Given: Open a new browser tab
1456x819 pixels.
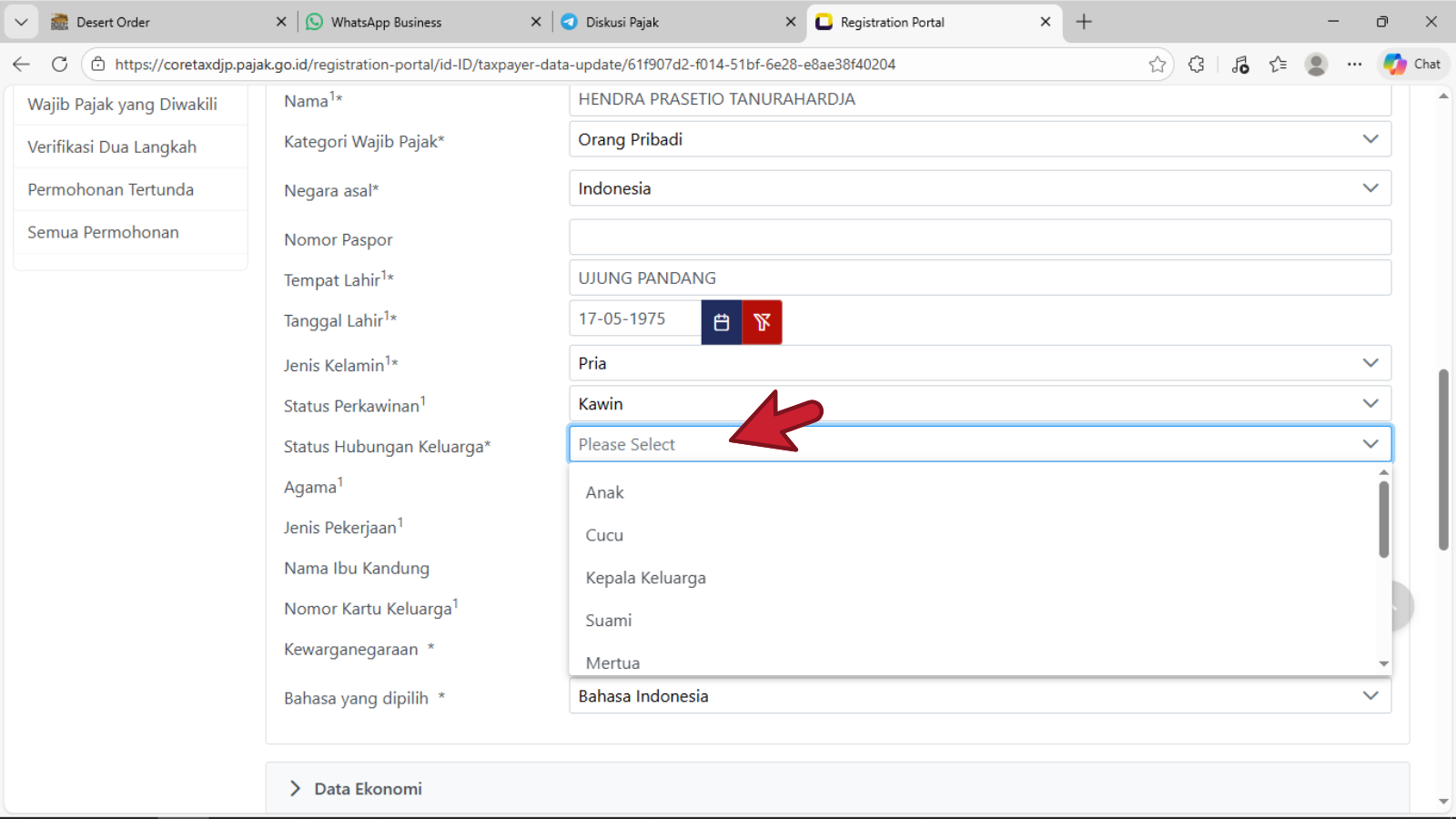Looking at the screenshot, I should 1084,22.
